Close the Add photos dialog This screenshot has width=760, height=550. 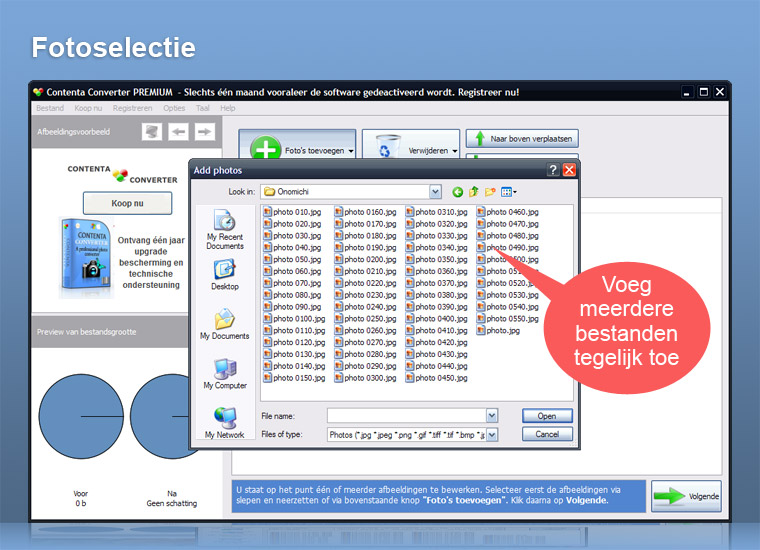pos(569,170)
